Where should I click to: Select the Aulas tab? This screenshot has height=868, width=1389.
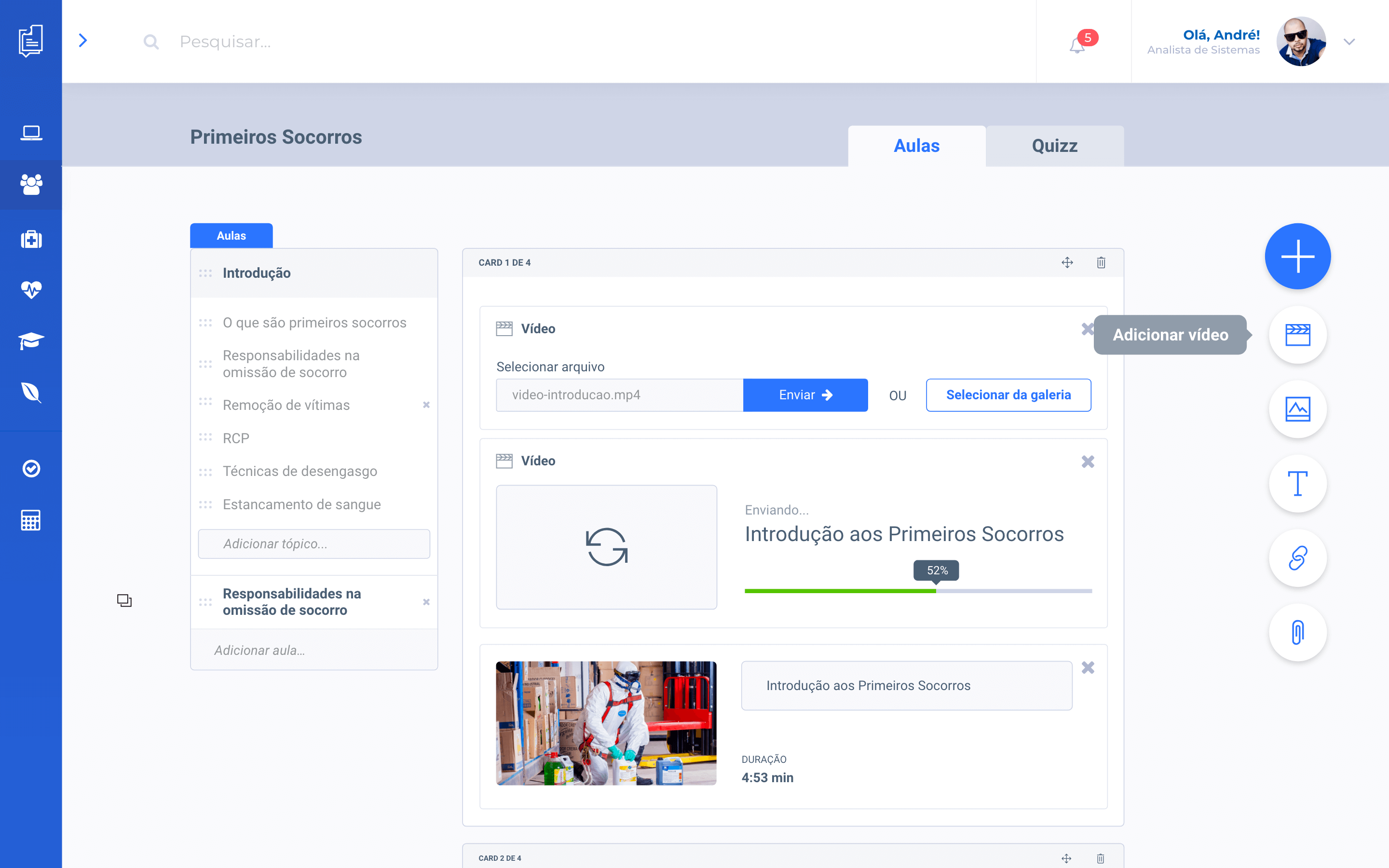coord(917,146)
